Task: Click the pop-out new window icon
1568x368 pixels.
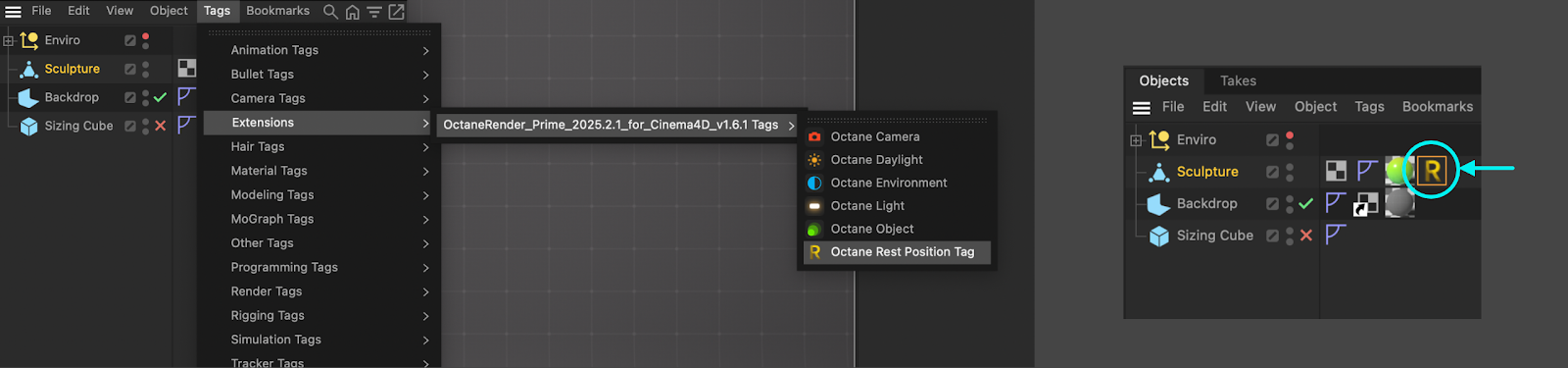Action: [396, 12]
